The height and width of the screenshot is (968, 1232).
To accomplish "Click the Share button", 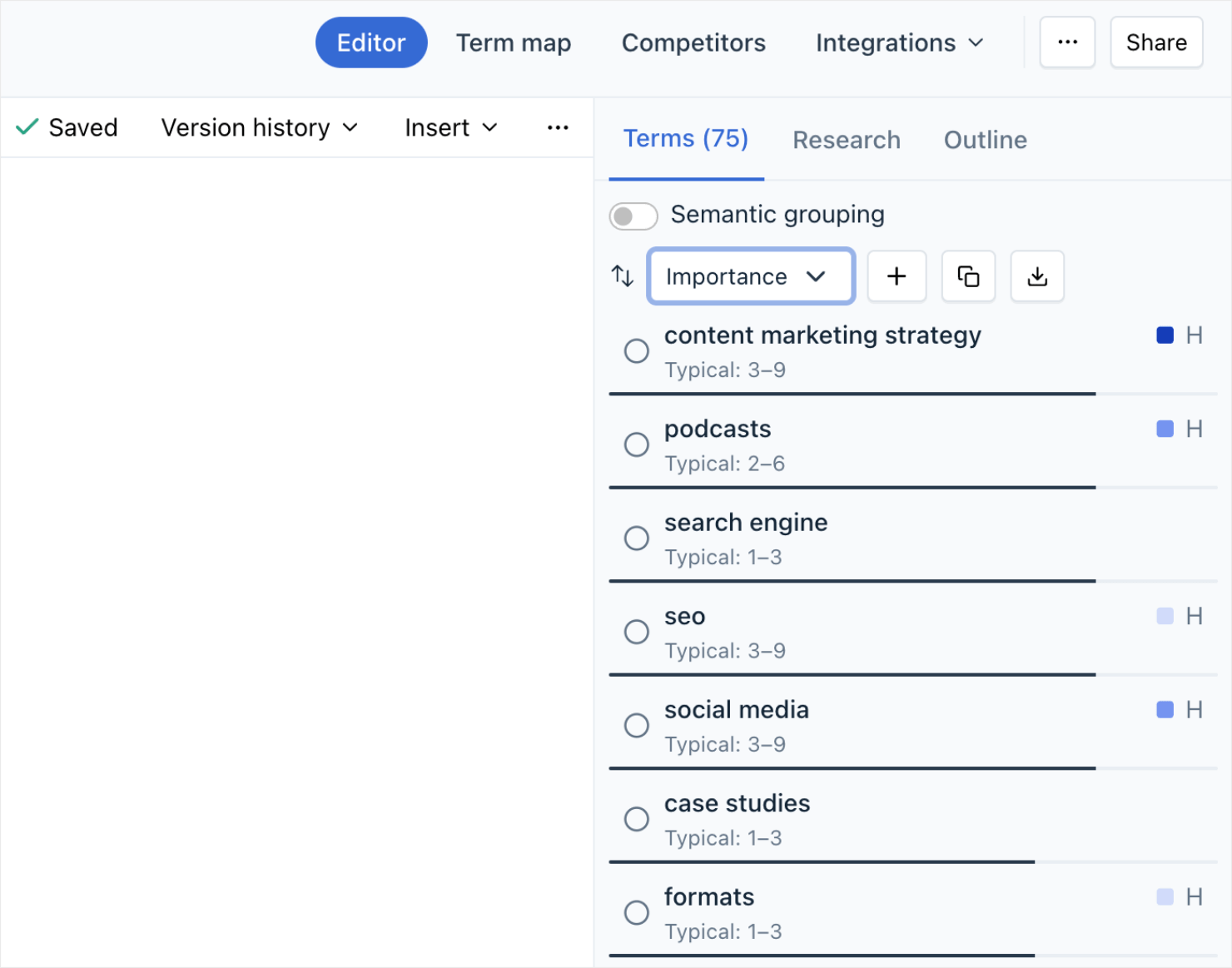I will [x=1156, y=42].
